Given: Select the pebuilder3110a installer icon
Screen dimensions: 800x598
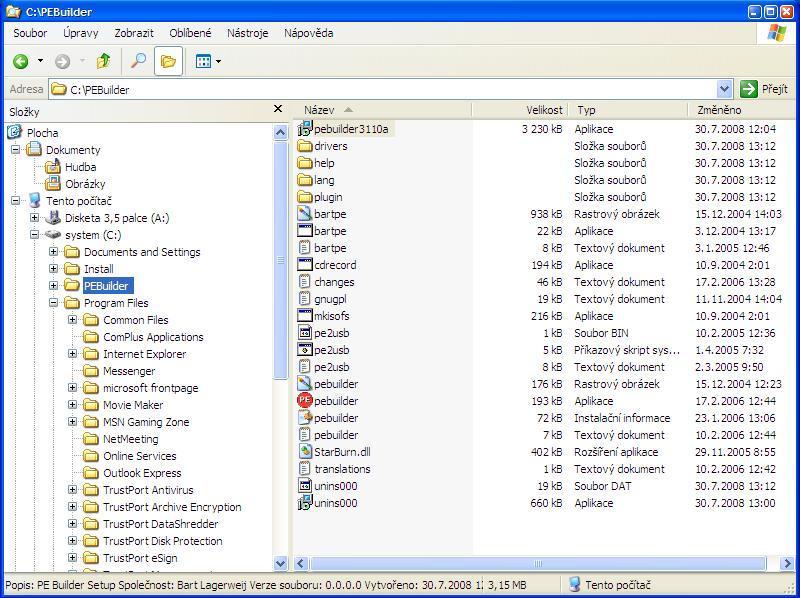Looking at the screenshot, I should pos(305,129).
